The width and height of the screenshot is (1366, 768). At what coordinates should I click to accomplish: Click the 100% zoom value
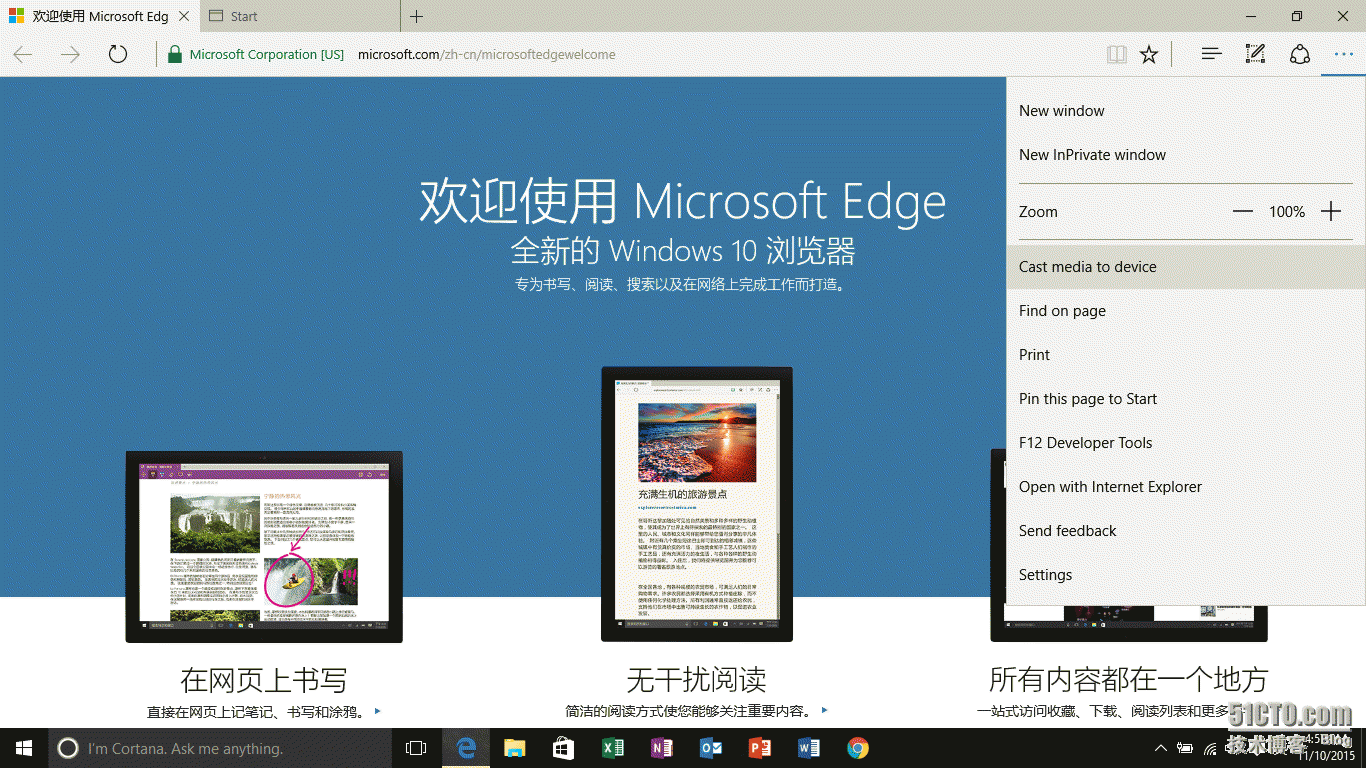pyautogui.click(x=1287, y=212)
